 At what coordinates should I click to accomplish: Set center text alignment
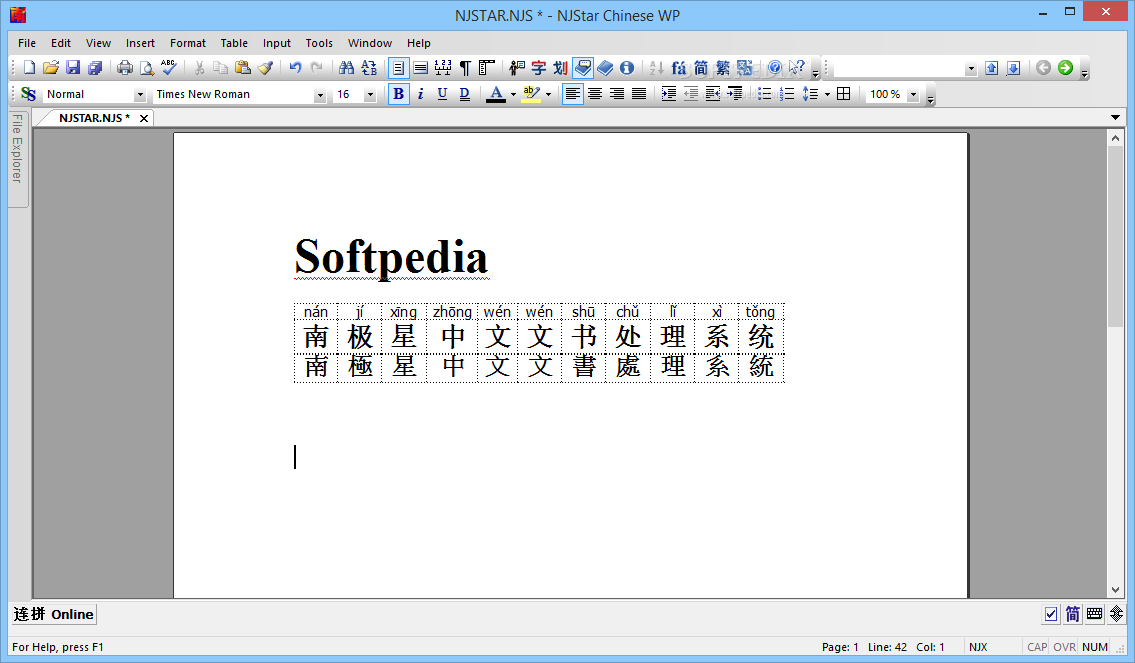[x=595, y=94]
